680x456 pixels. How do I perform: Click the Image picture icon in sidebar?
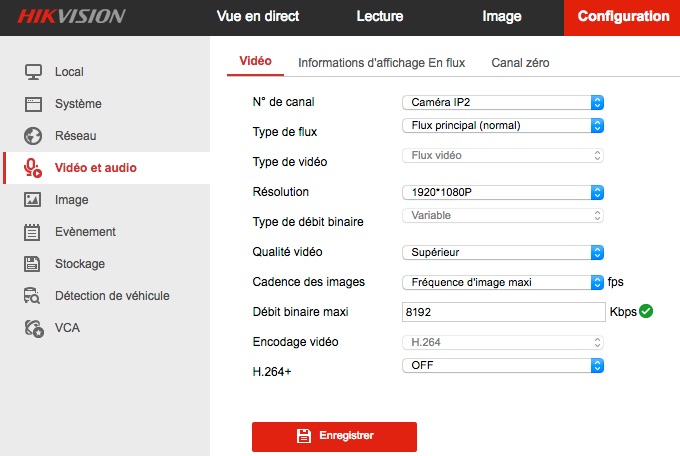click(x=33, y=200)
